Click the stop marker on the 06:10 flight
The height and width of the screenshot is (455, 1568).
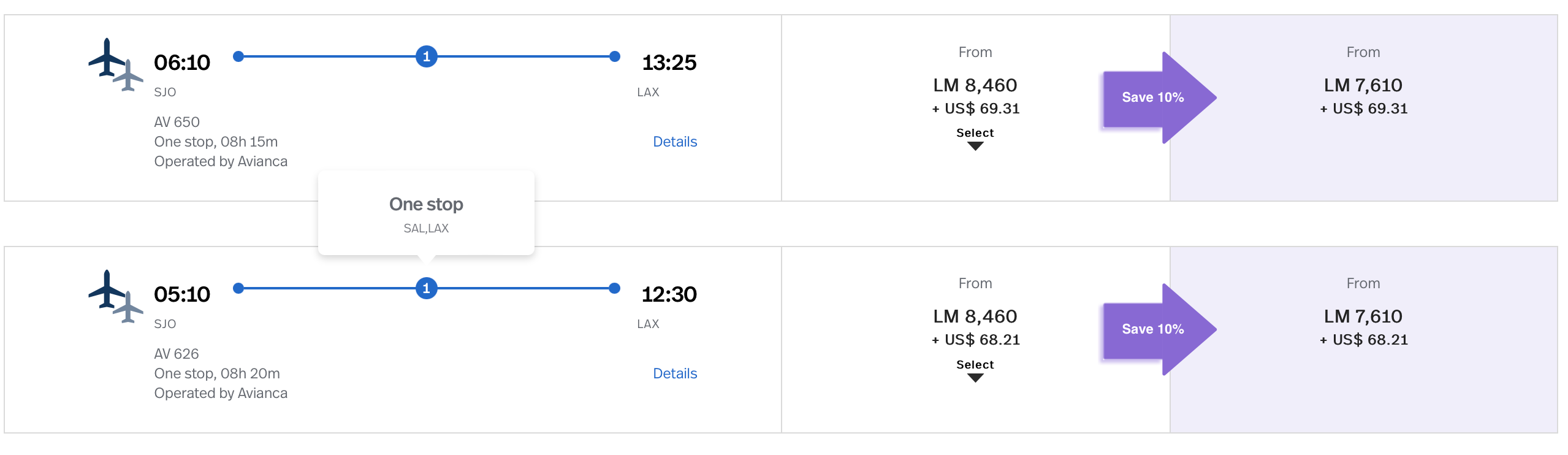tap(426, 56)
